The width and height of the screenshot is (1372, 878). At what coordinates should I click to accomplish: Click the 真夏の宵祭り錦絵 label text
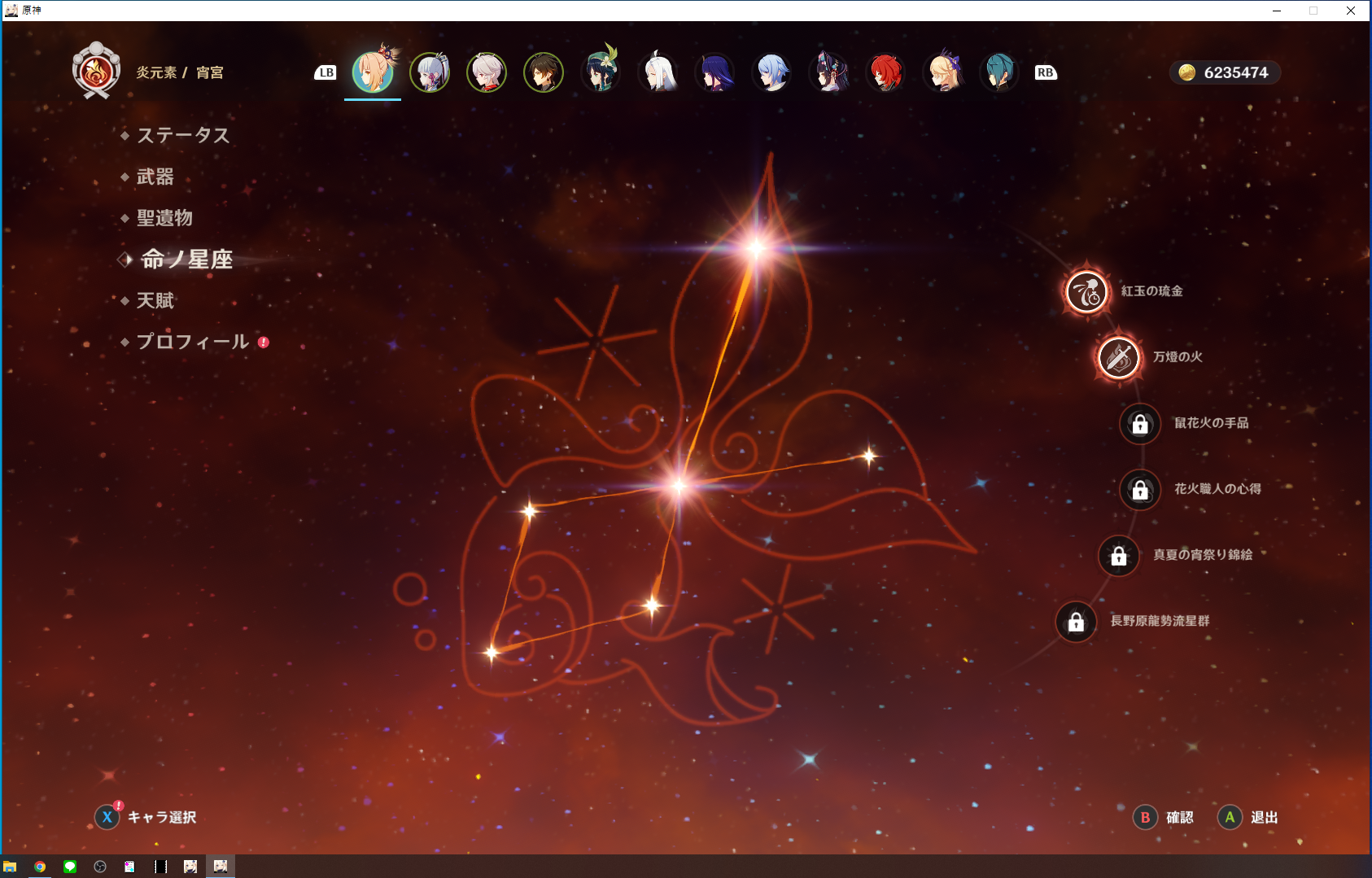(x=1203, y=555)
